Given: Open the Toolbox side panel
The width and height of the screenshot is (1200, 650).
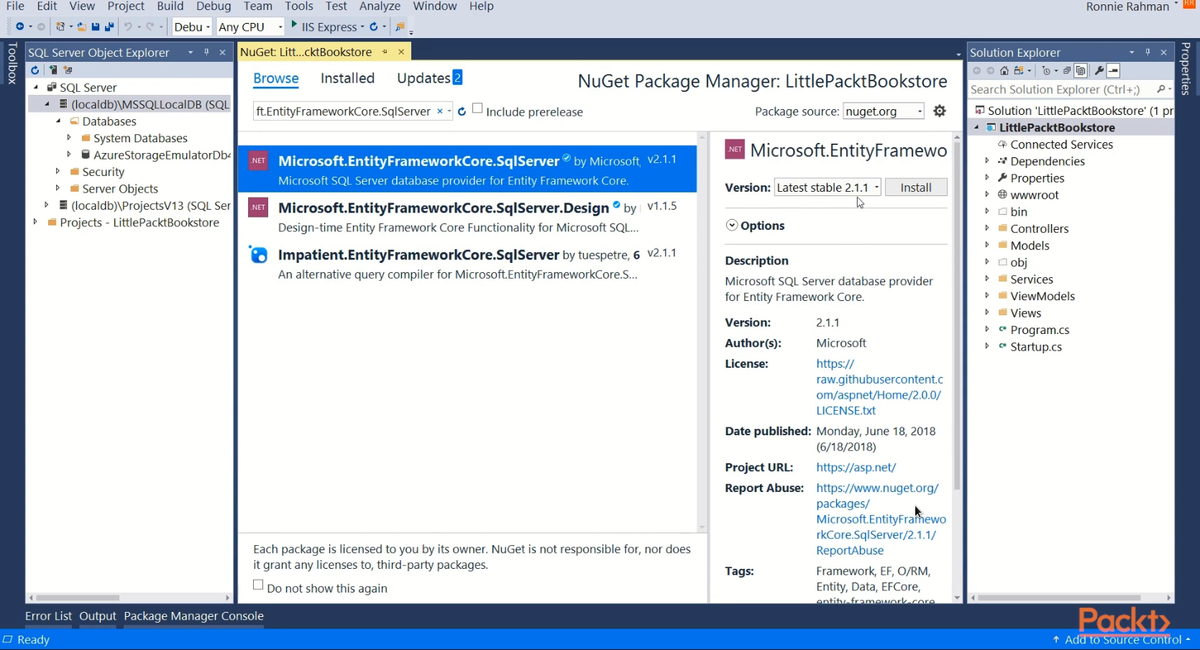Looking at the screenshot, I should [x=11, y=63].
